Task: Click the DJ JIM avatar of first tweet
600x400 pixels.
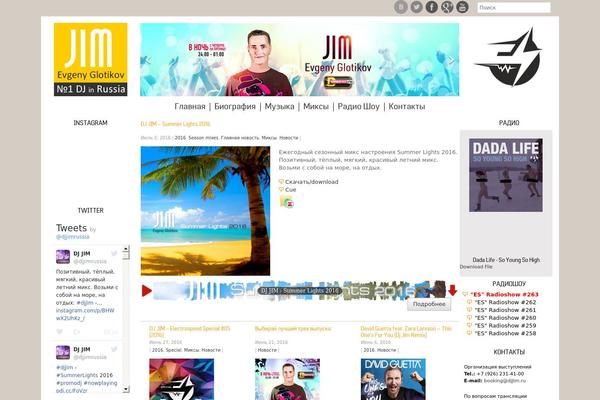Action: (63, 257)
